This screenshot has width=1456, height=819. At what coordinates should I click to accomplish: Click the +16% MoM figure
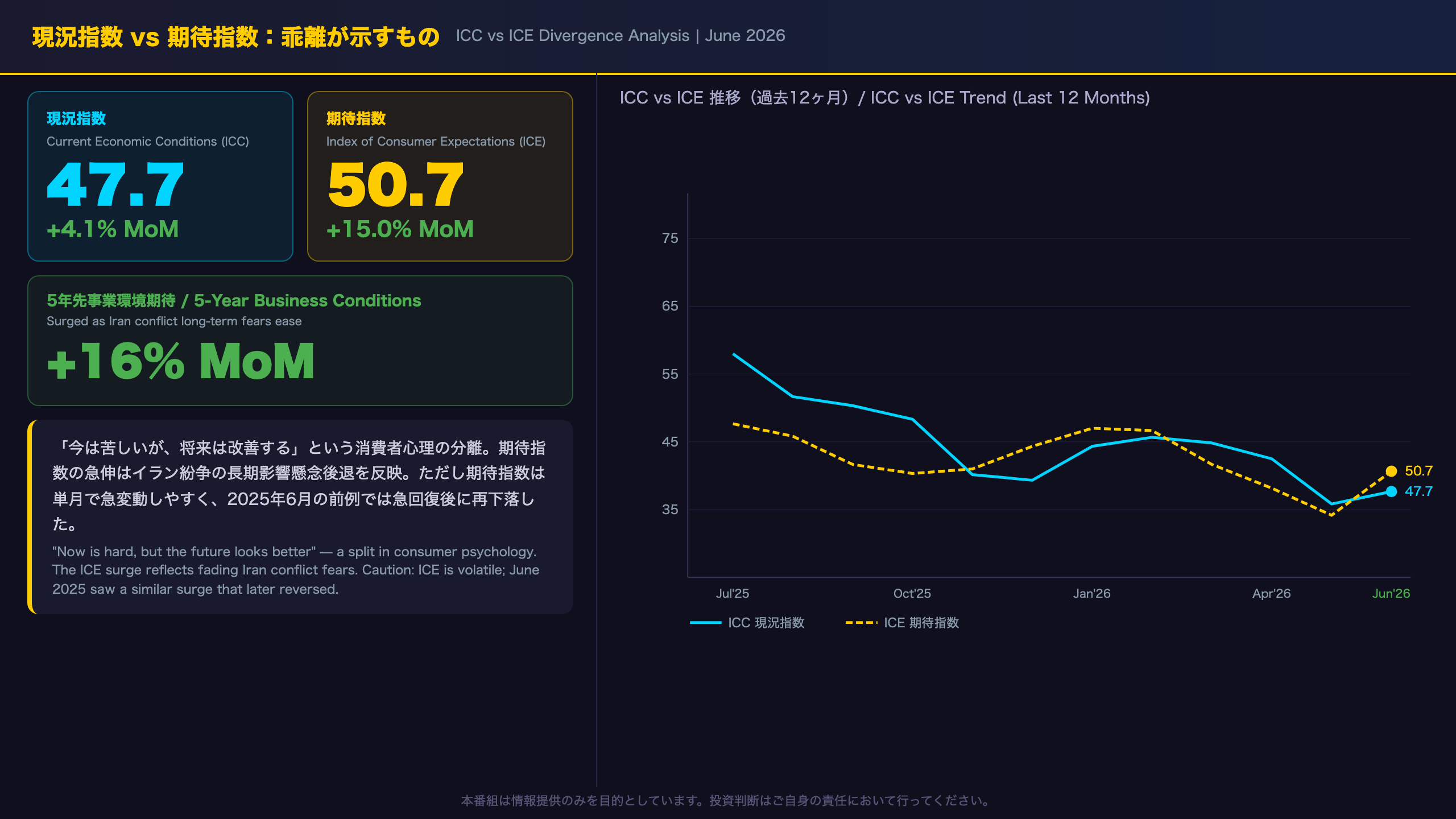(181, 362)
